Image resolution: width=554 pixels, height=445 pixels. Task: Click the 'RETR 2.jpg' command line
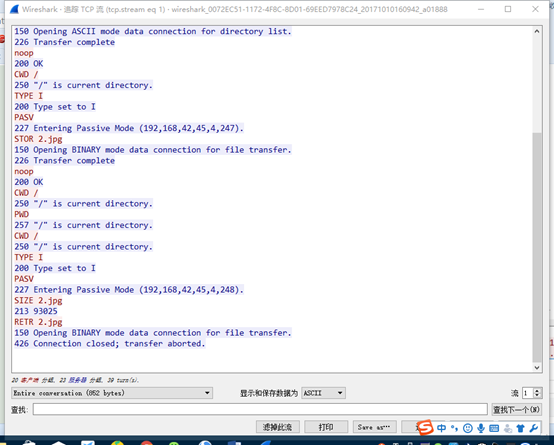pos(38,322)
